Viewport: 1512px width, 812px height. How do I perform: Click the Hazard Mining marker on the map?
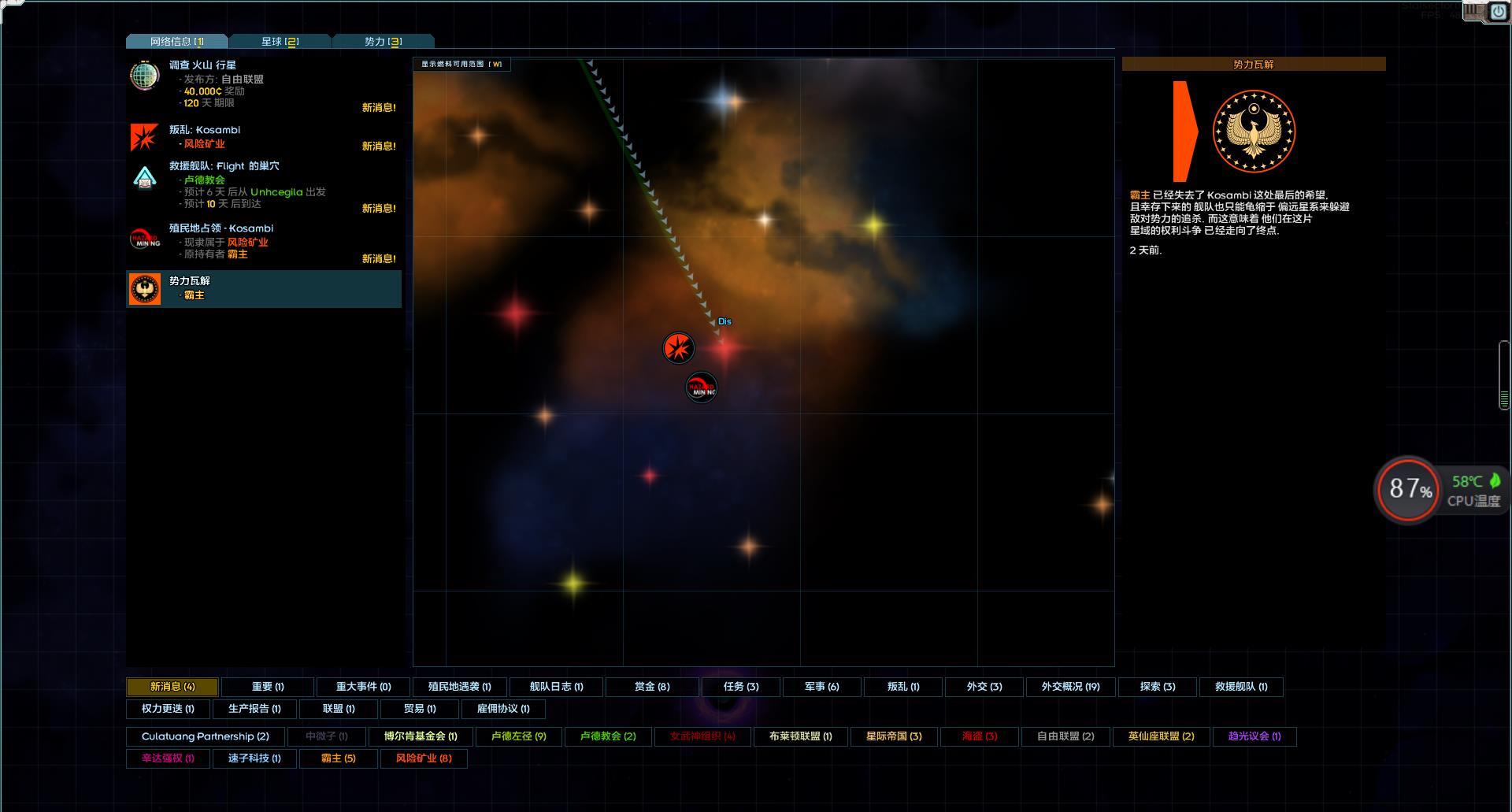(x=701, y=387)
